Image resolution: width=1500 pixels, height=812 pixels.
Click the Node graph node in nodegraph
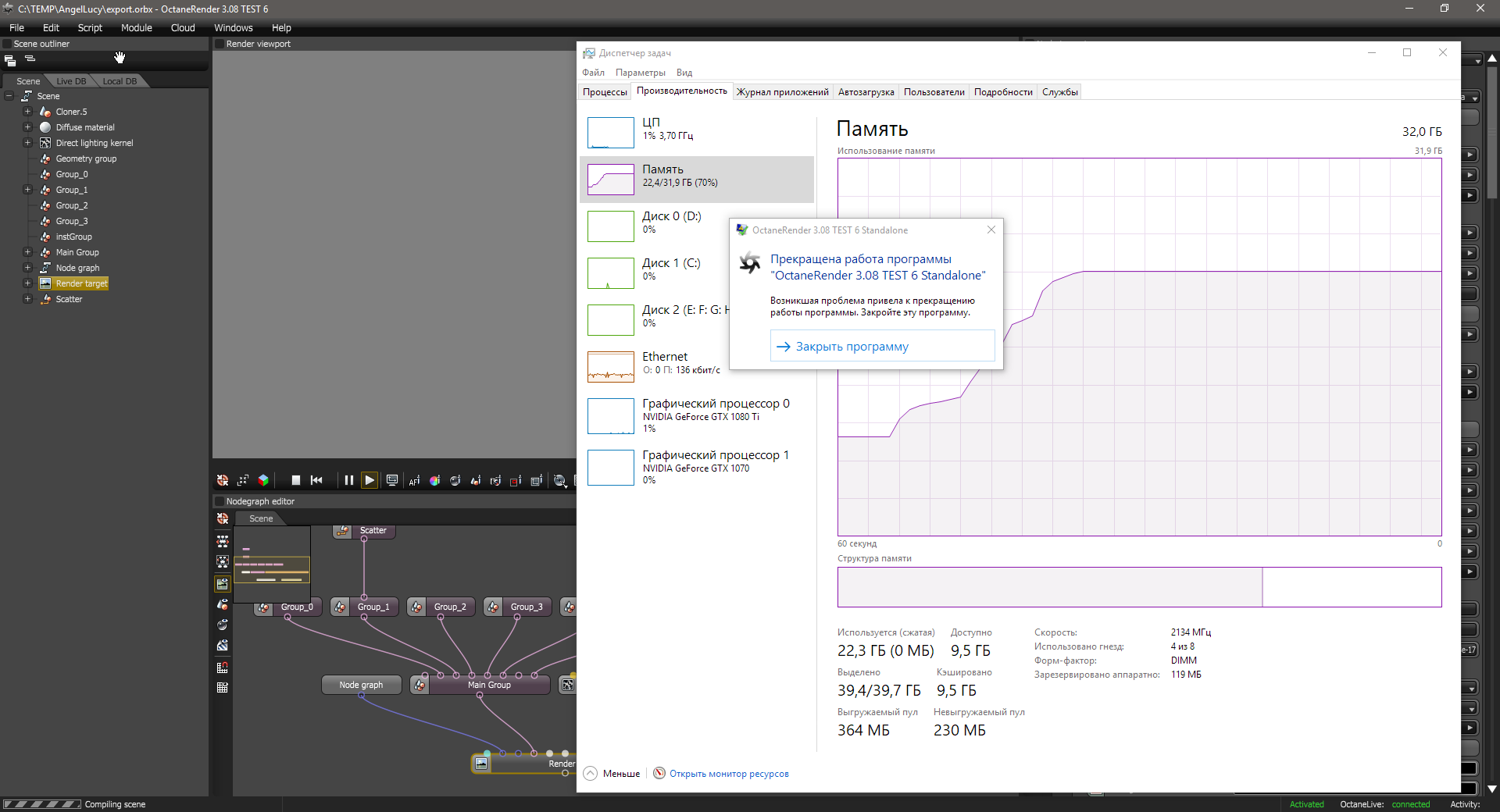click(x=361, y=685)
